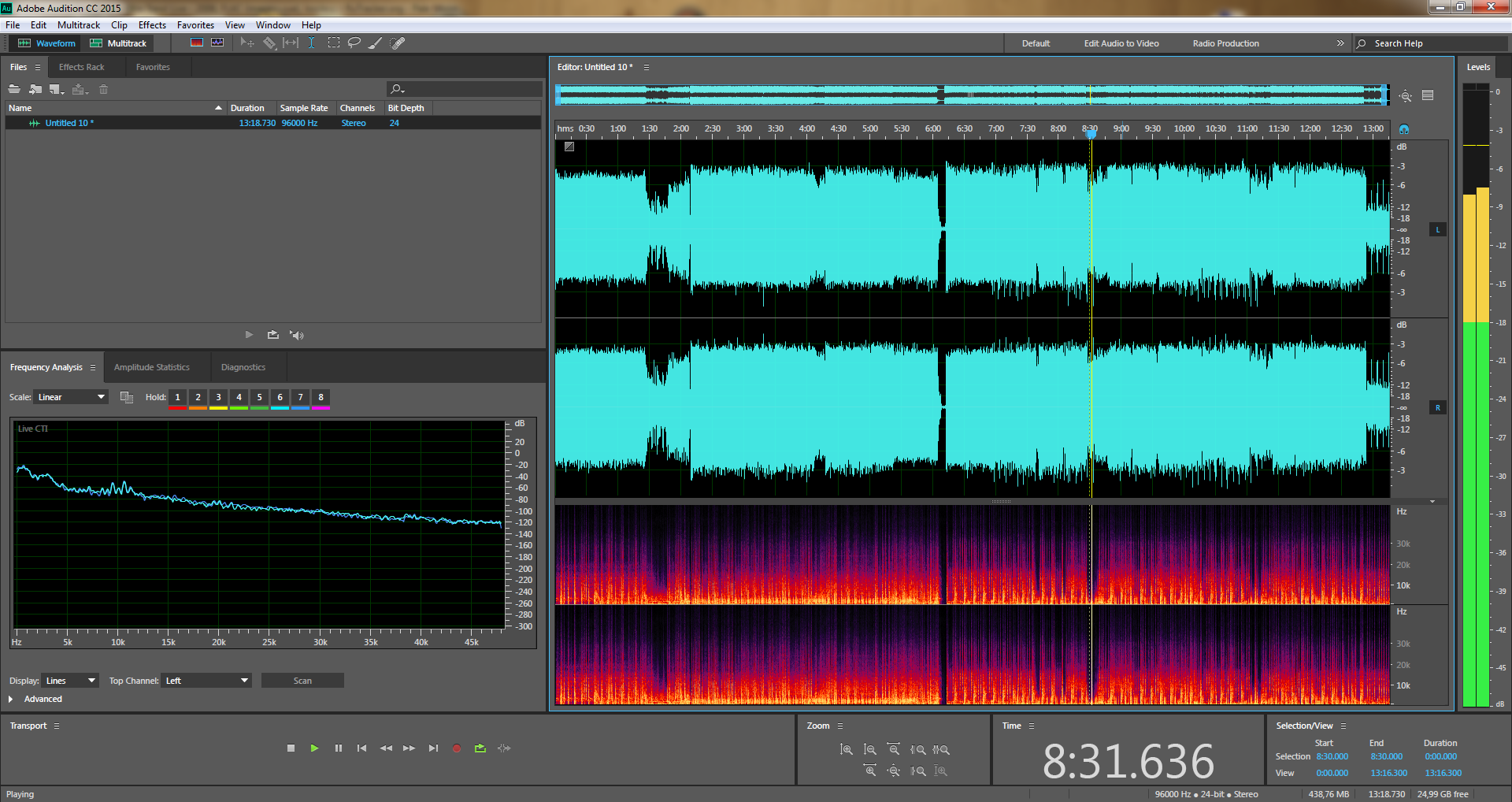Stop playback in the Transport panel
Image resolution: width=1512 pixels, height=802 pixels.
click(x=291, y=748)
